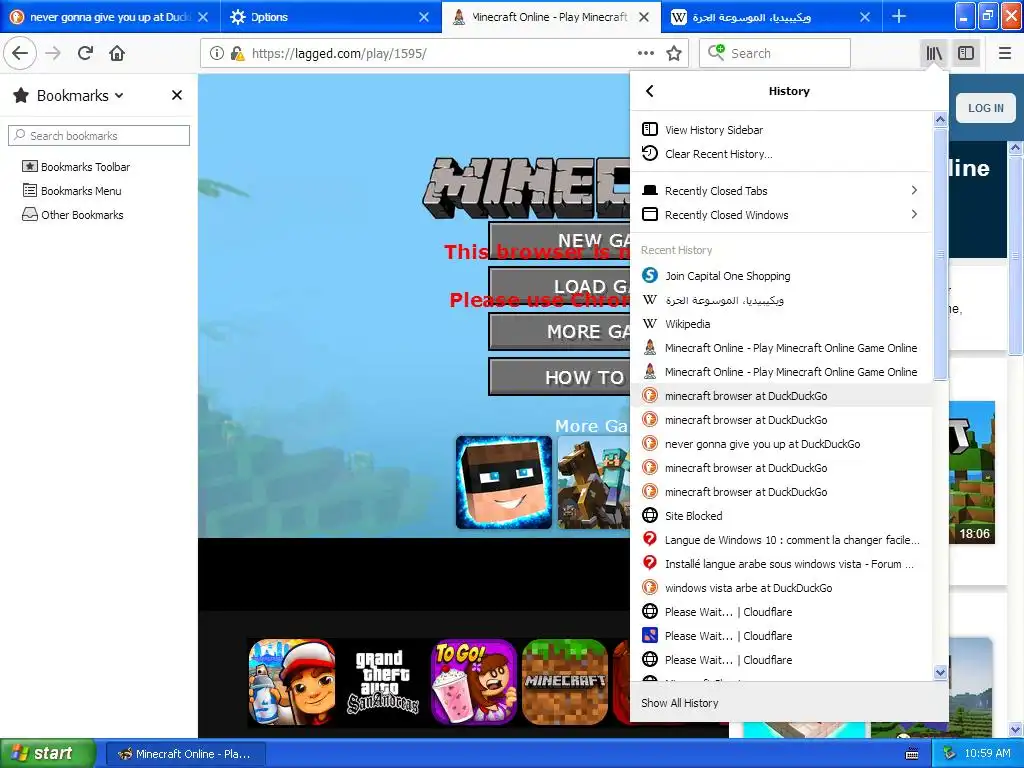This screenshot has width=1024, height=768.
Task: Click the browser Search box
Action: coord(775,54)
